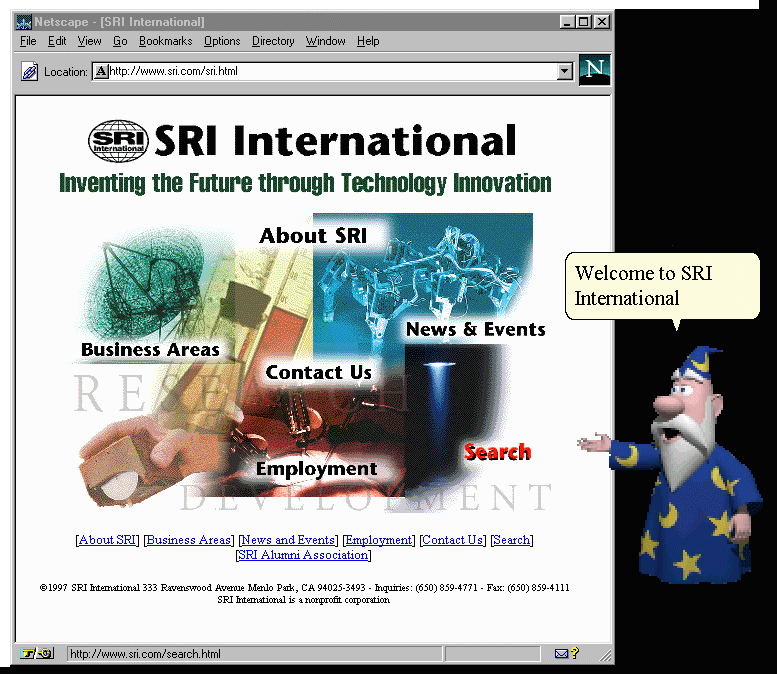
Task: Click the Netscape title bar app icon
Action: point(24,22)
